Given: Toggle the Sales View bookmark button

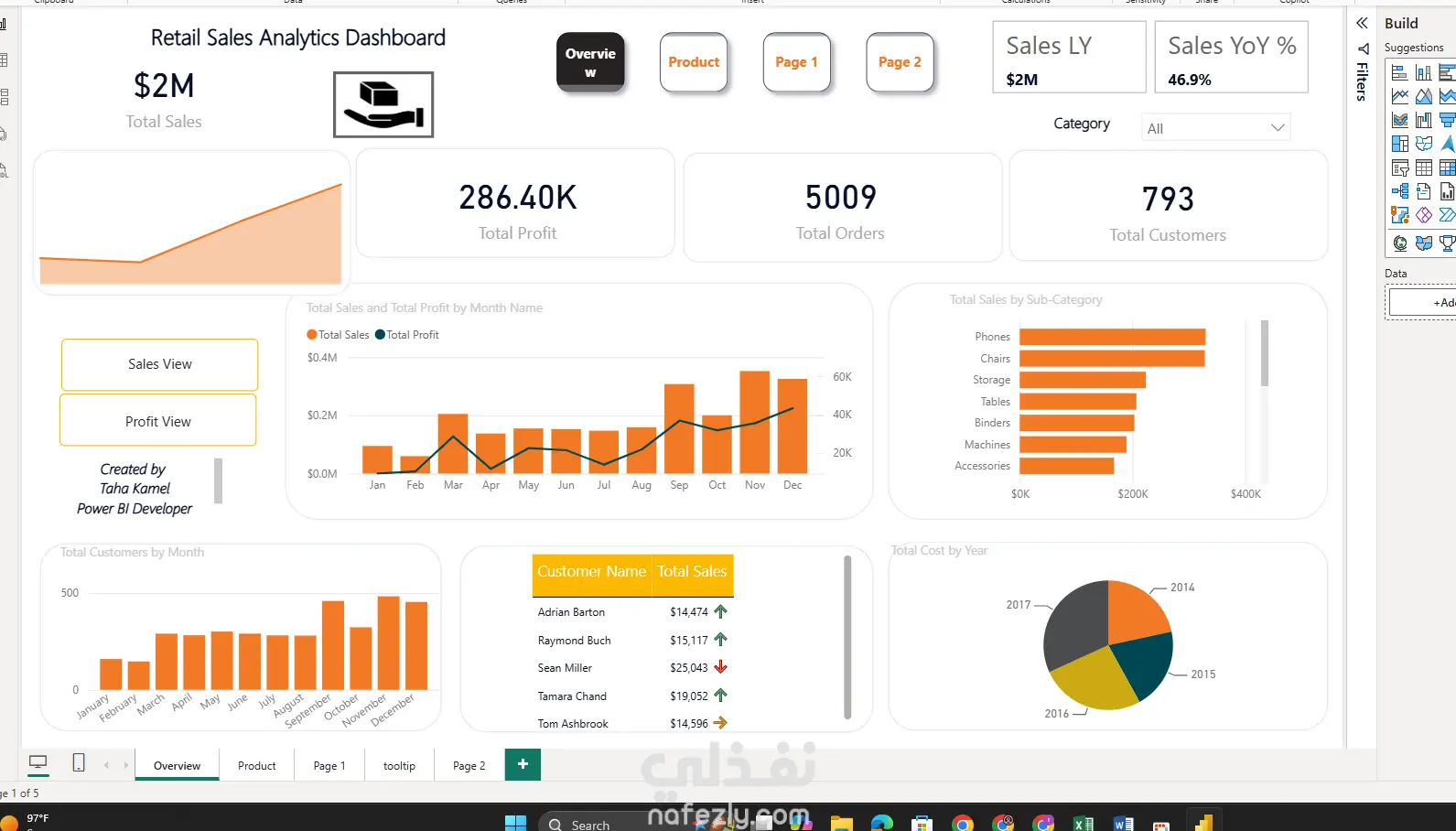Looking at the screenshot, I should click(159, 364).
